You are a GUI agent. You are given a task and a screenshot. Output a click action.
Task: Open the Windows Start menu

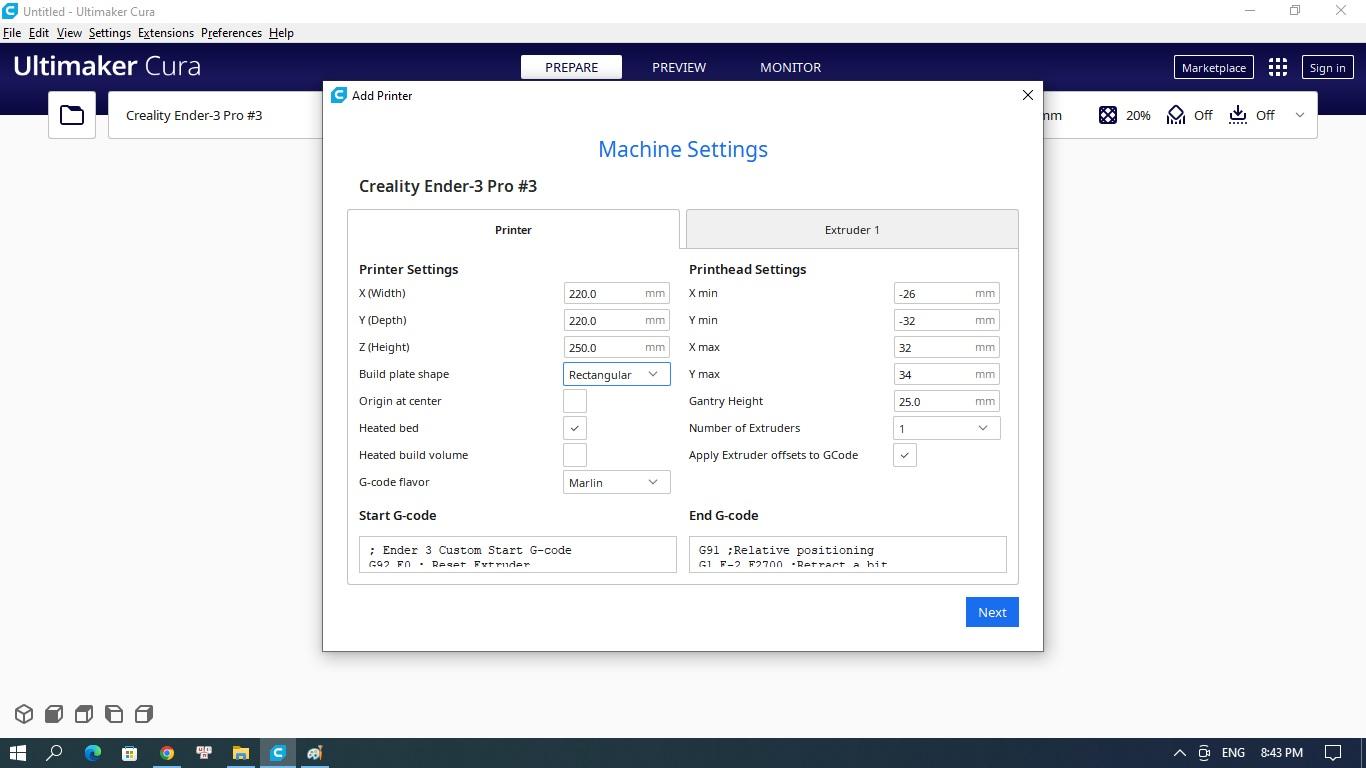tap(18, 753)
